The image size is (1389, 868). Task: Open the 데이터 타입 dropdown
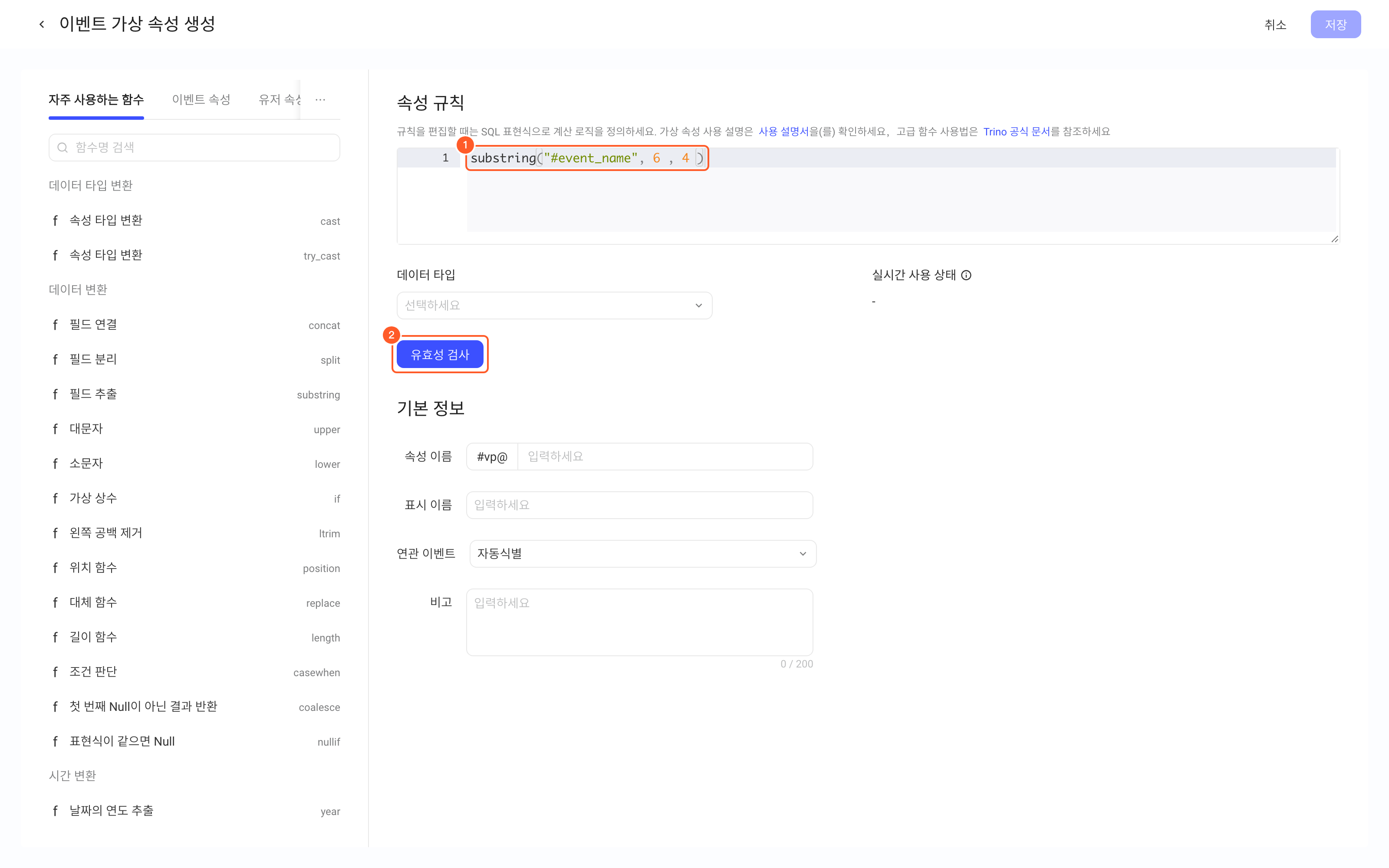point(554,306)
